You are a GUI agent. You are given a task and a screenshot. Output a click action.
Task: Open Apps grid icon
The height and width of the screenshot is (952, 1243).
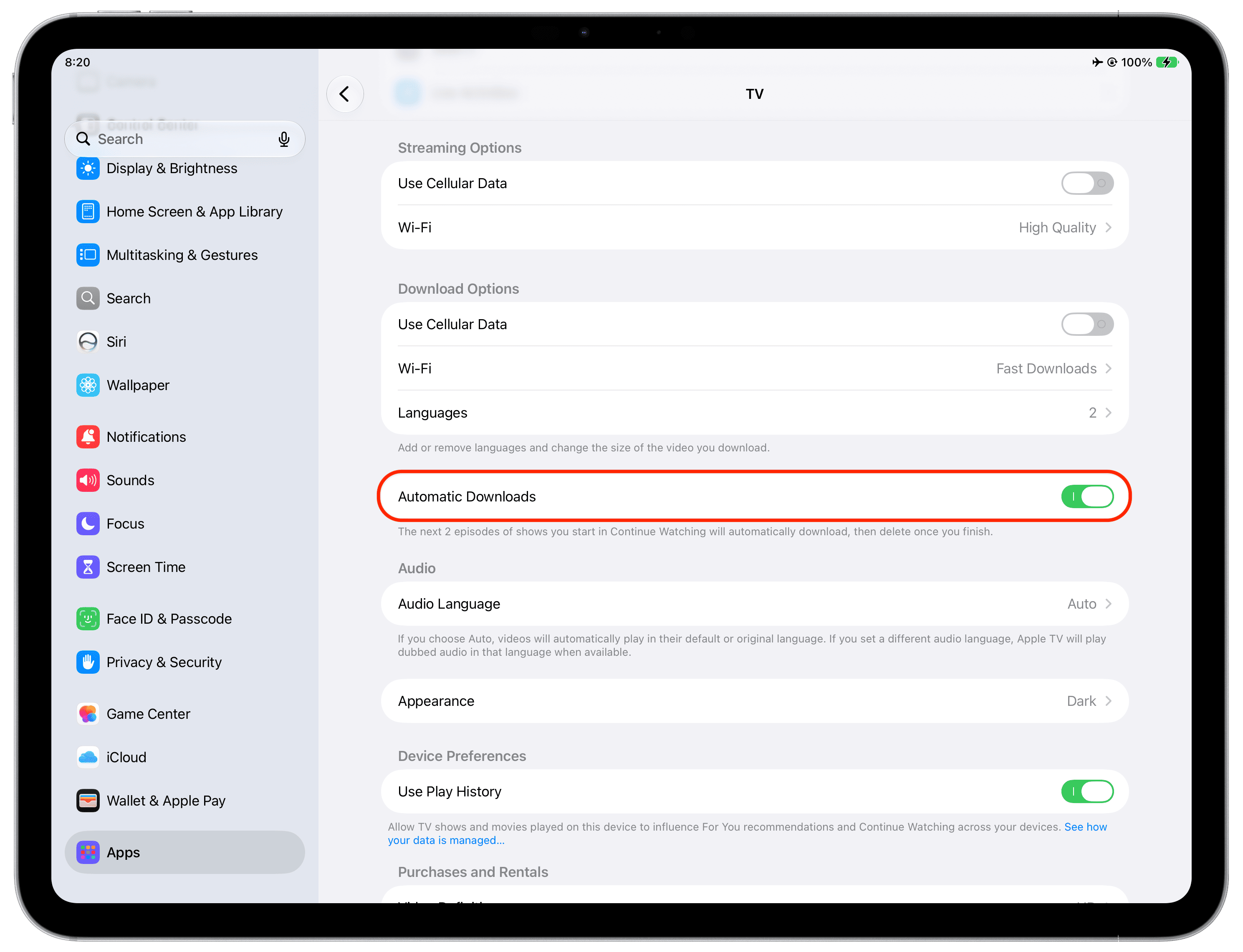[88, 853]
